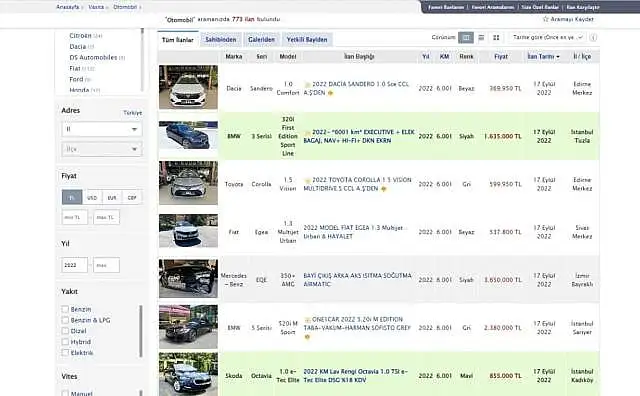Click sort arrow on İlan Tarihi column
The width and height of the screenshot is (640, 396).
pyautogui.click(x=558, y=57)
